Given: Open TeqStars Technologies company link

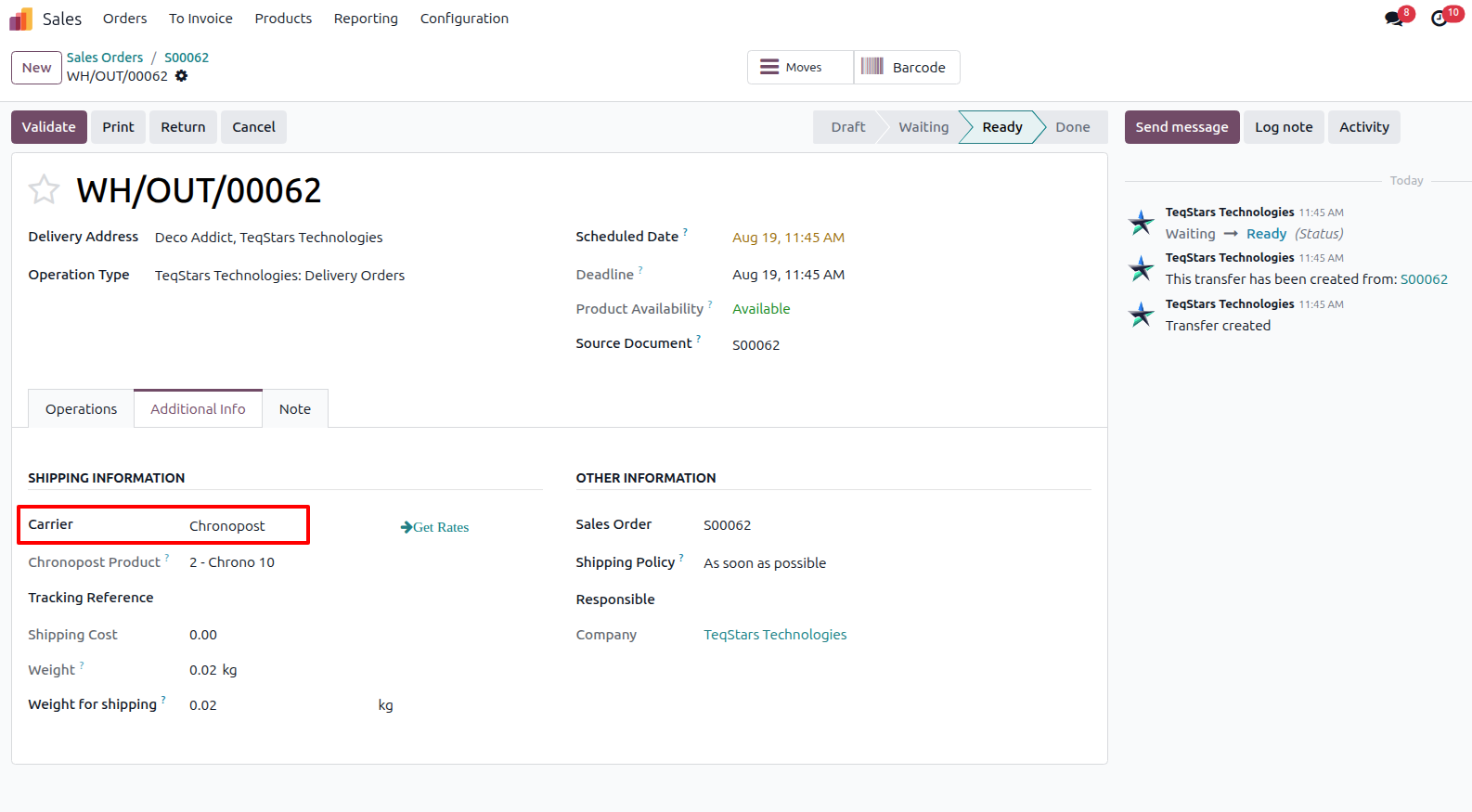Looking at the screenshot, I should 775,635.
